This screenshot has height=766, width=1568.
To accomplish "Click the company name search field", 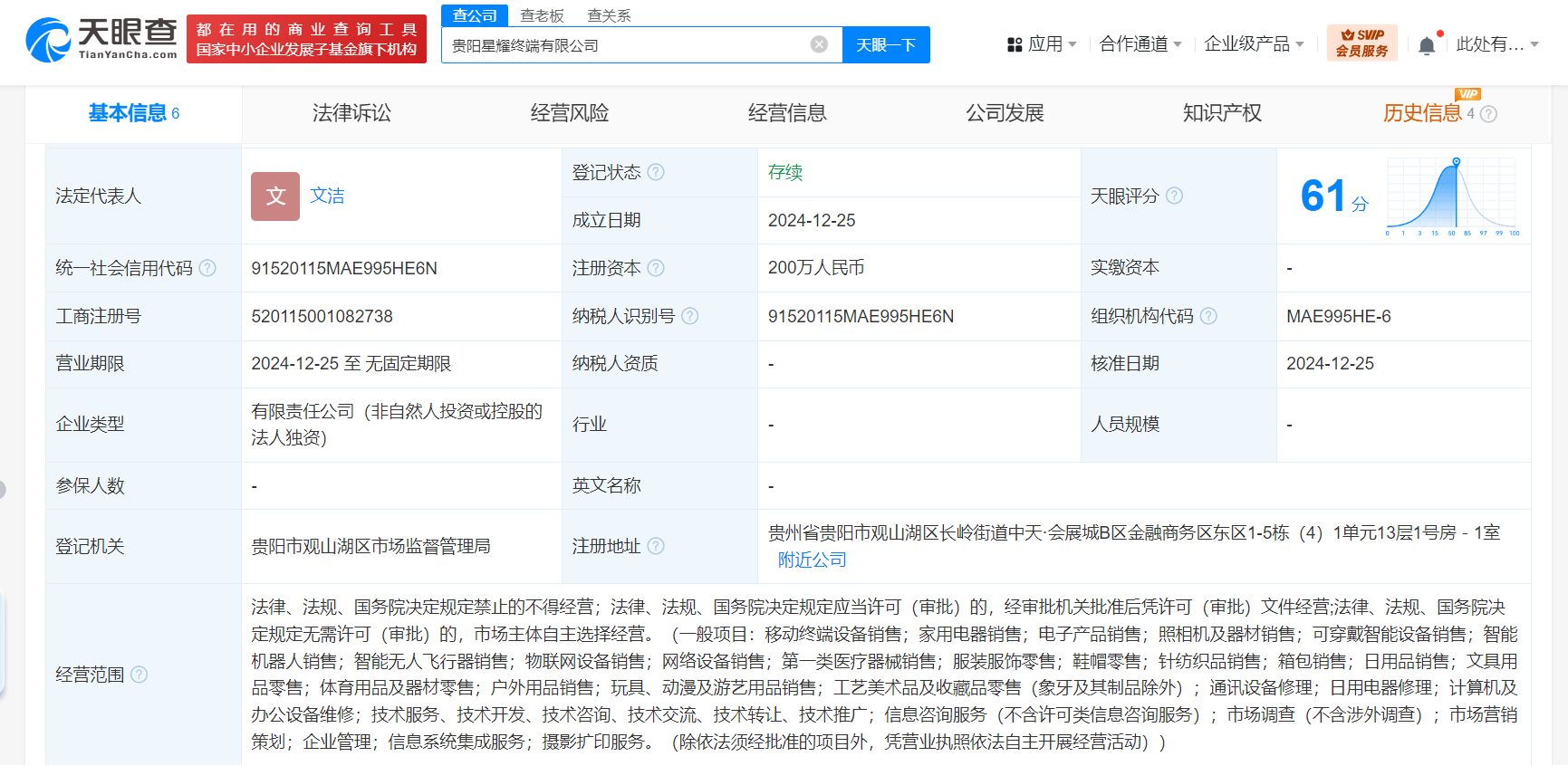I will pyautogui.click(x=625, y=45).
